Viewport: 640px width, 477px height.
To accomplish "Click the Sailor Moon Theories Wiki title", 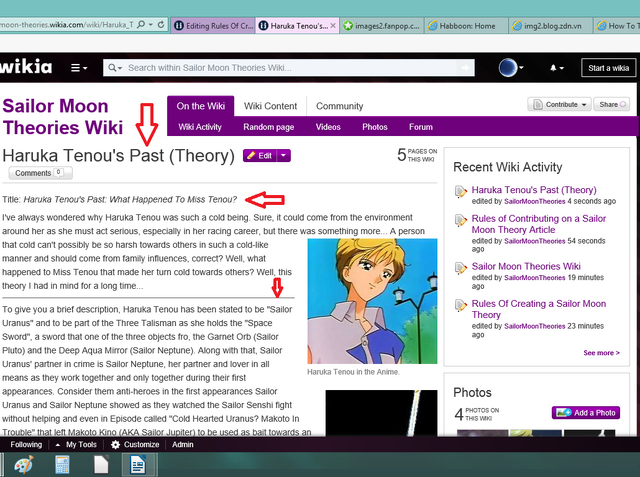I will pos(62,117).
